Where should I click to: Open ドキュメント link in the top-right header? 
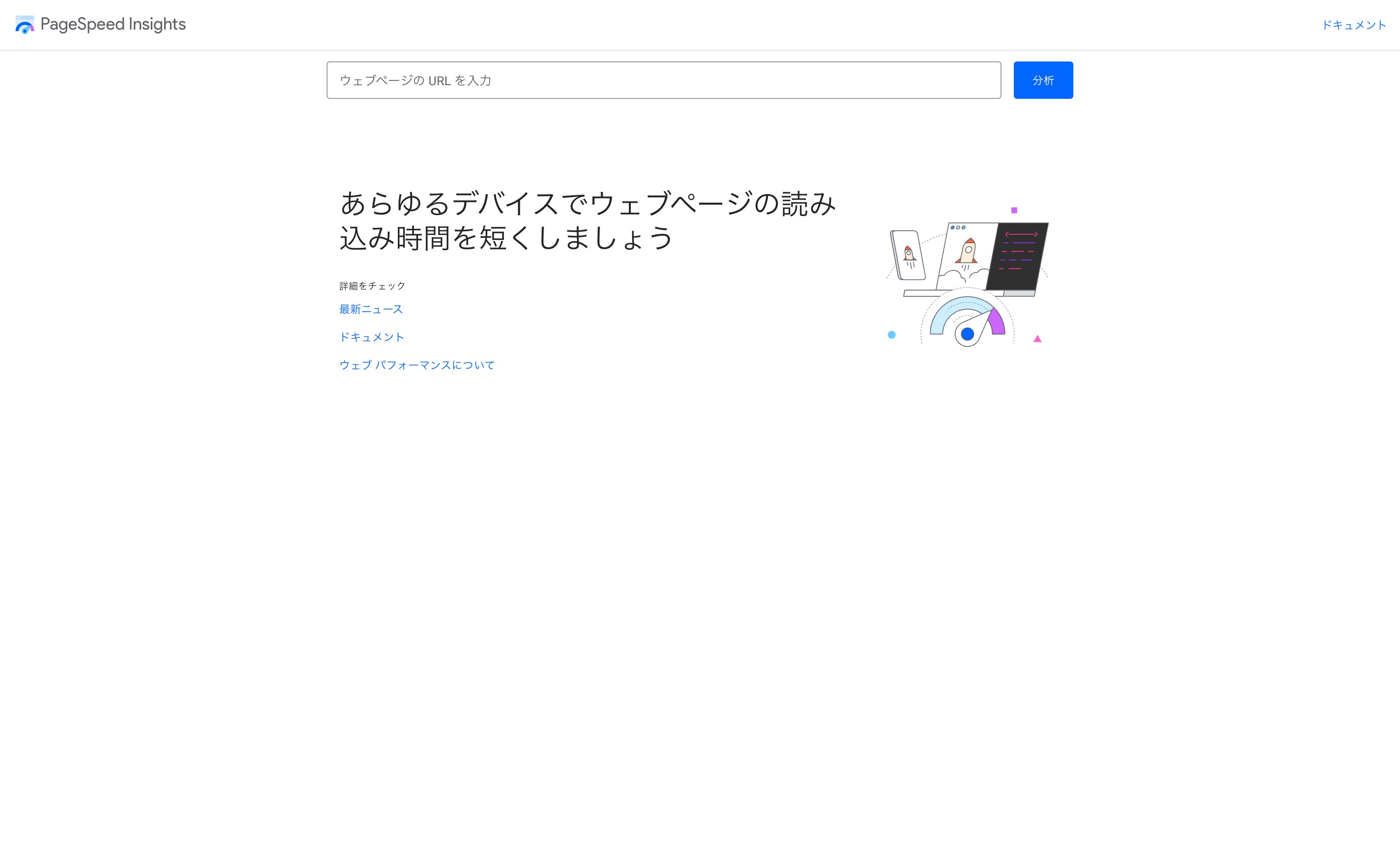[1354, 25]
